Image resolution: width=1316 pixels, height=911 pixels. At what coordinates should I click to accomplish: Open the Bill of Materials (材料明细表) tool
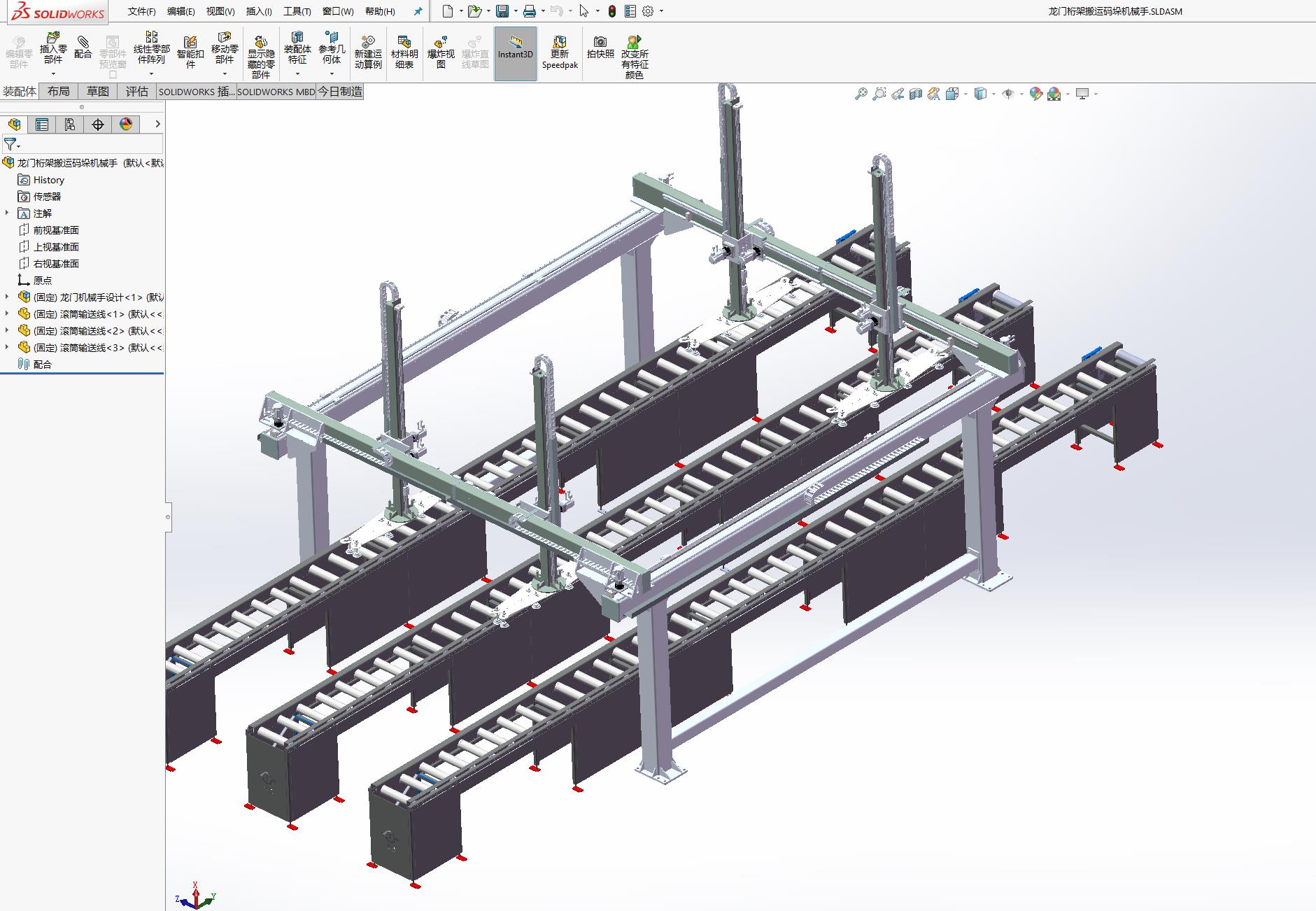(x=404, y=52)
